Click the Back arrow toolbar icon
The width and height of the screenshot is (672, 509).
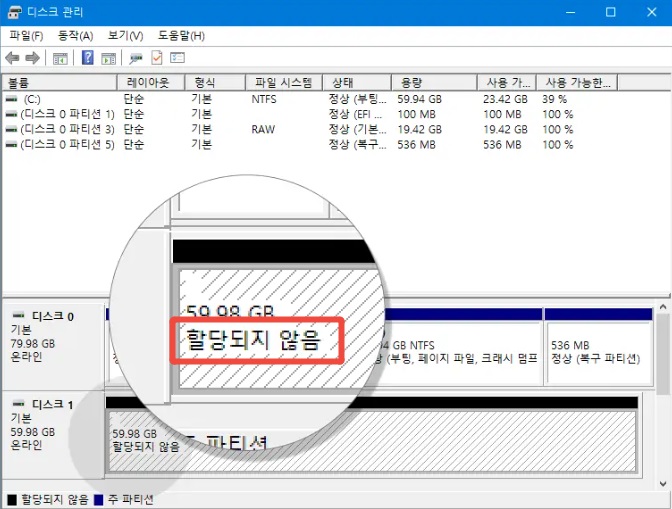[x=12, y=57]
